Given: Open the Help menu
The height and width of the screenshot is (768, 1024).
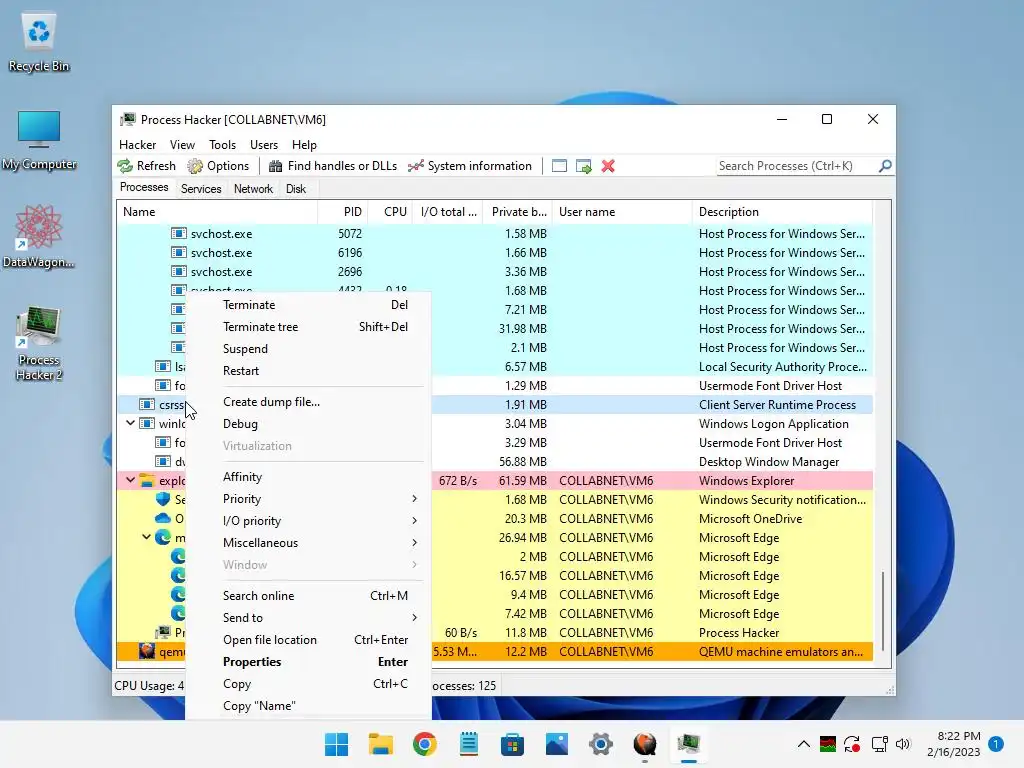Looking at the screenshot, I should pyautogui.click(x=304, y=144).
